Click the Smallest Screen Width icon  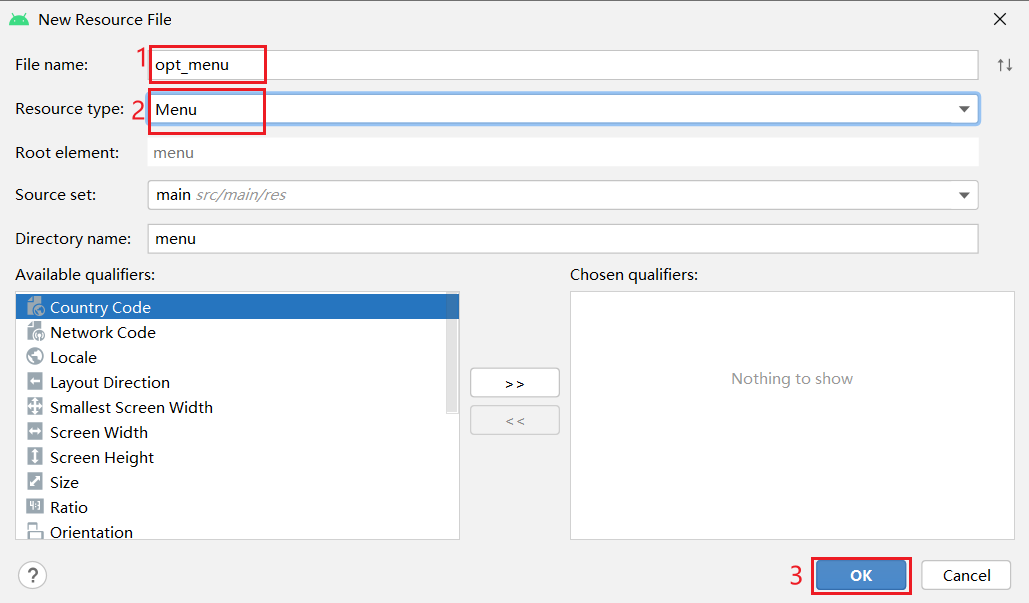pyautogui.click(x=35, y=406)
